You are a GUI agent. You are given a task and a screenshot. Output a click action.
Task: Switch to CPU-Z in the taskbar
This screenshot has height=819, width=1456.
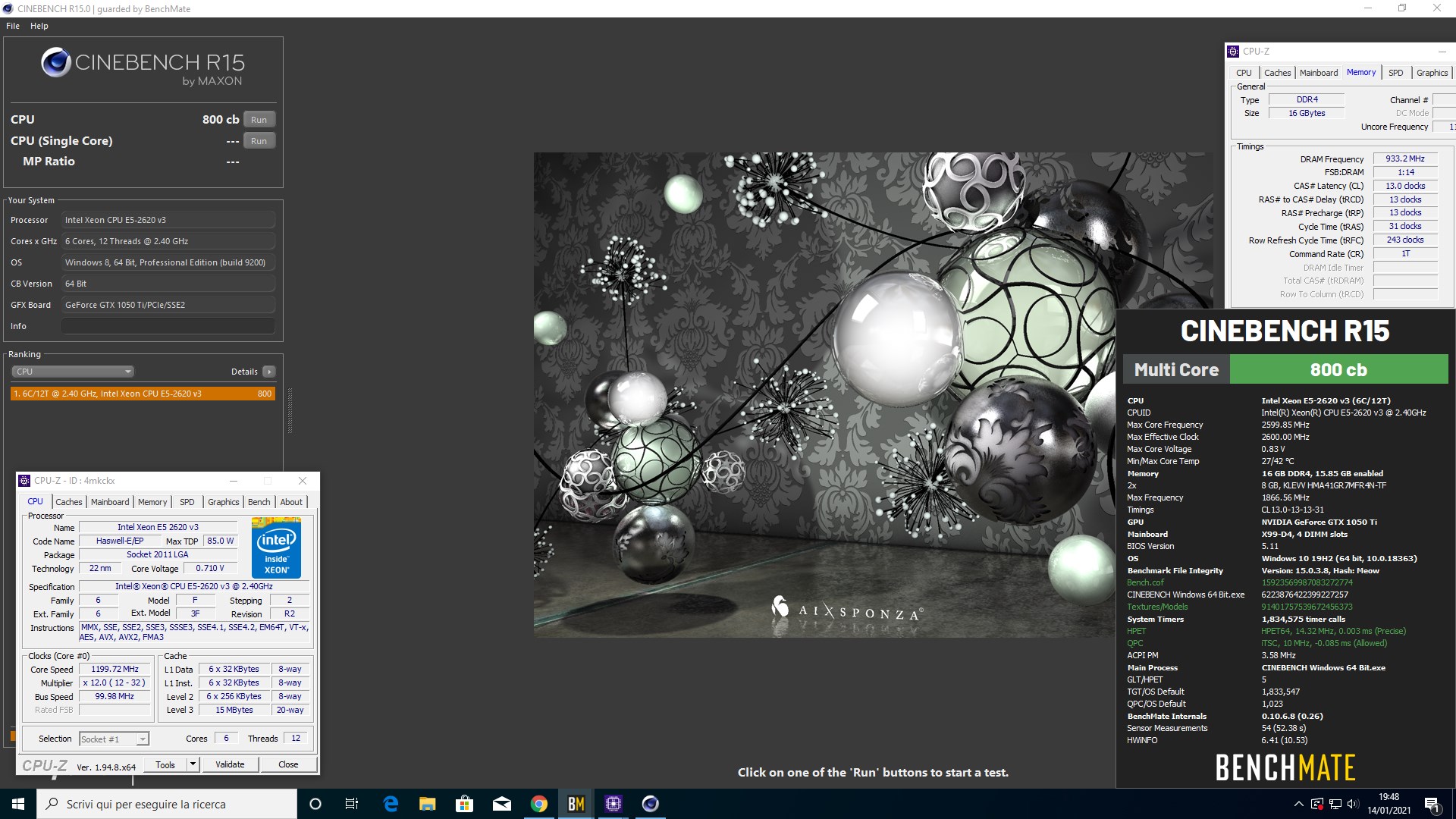click(x=613, y=804)
